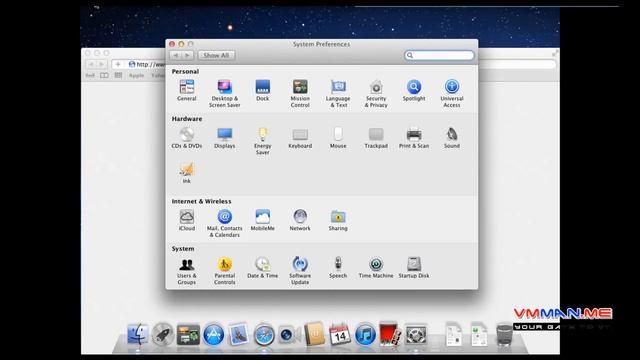Open Desktop & Screen Saver pane

click(x=224, y=93)
